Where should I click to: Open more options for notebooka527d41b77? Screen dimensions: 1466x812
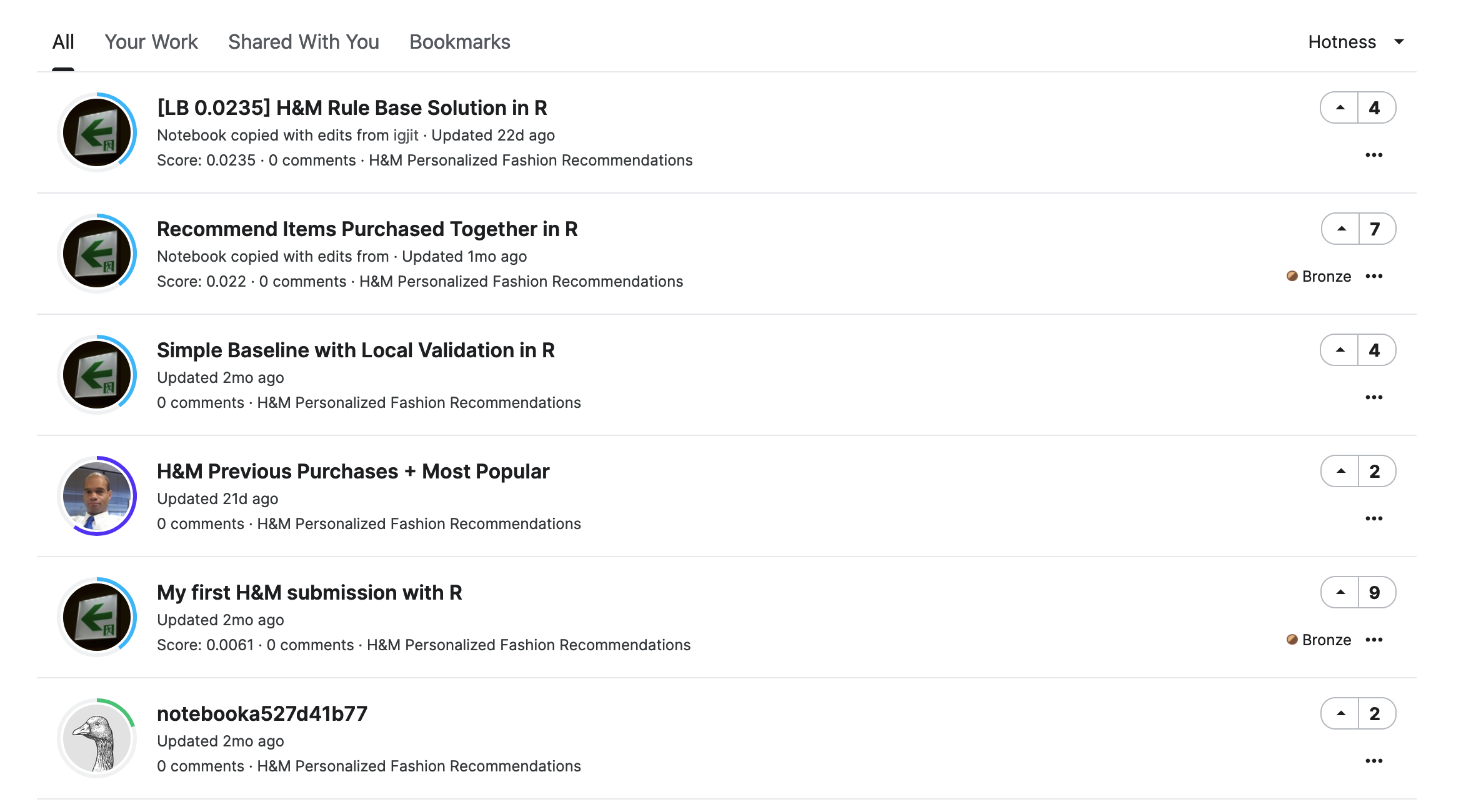click(x=1374, y=761)
